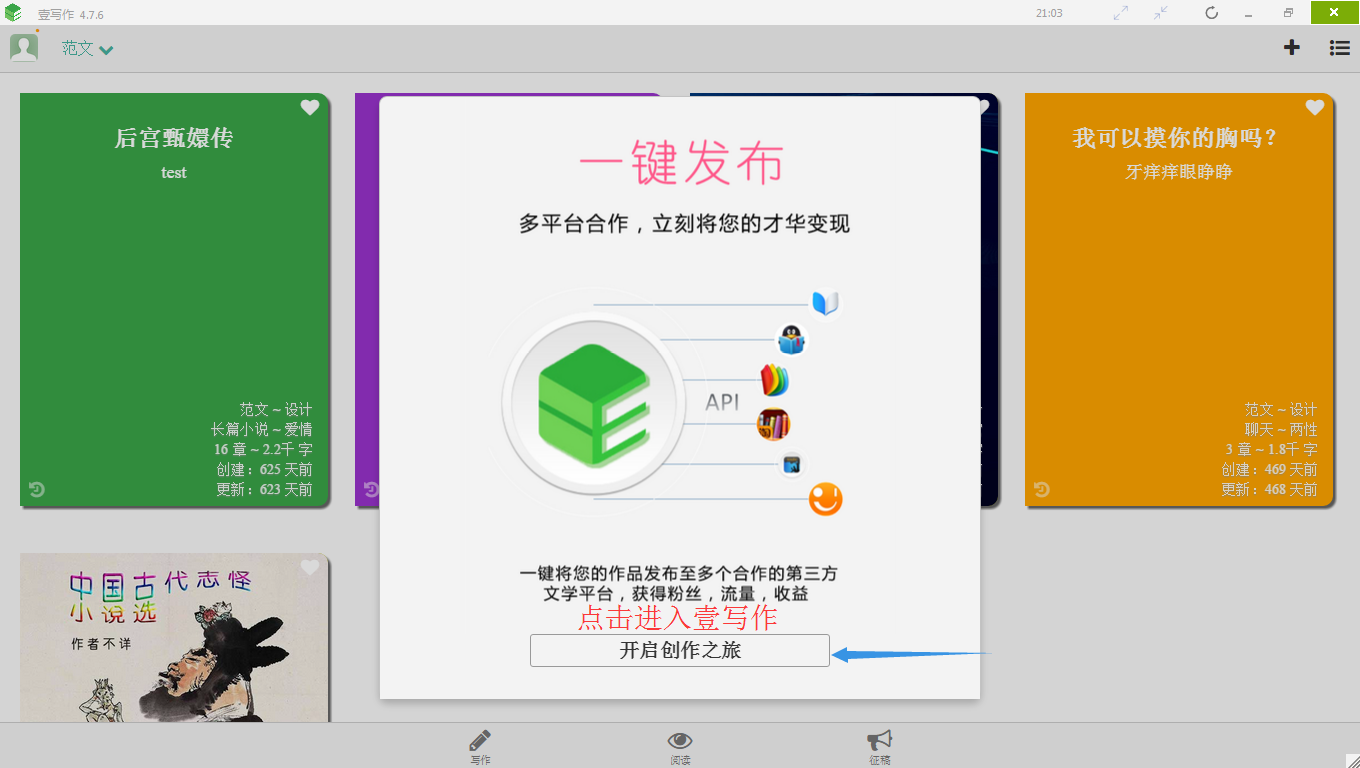The image size is (1360, 768).
Task: Switch to the 写作 pencil tab
Action: [480, 747]
